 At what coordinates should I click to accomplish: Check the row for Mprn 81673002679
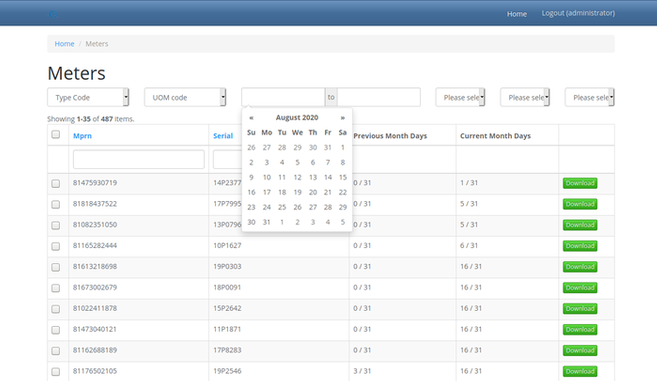(56, 288)
